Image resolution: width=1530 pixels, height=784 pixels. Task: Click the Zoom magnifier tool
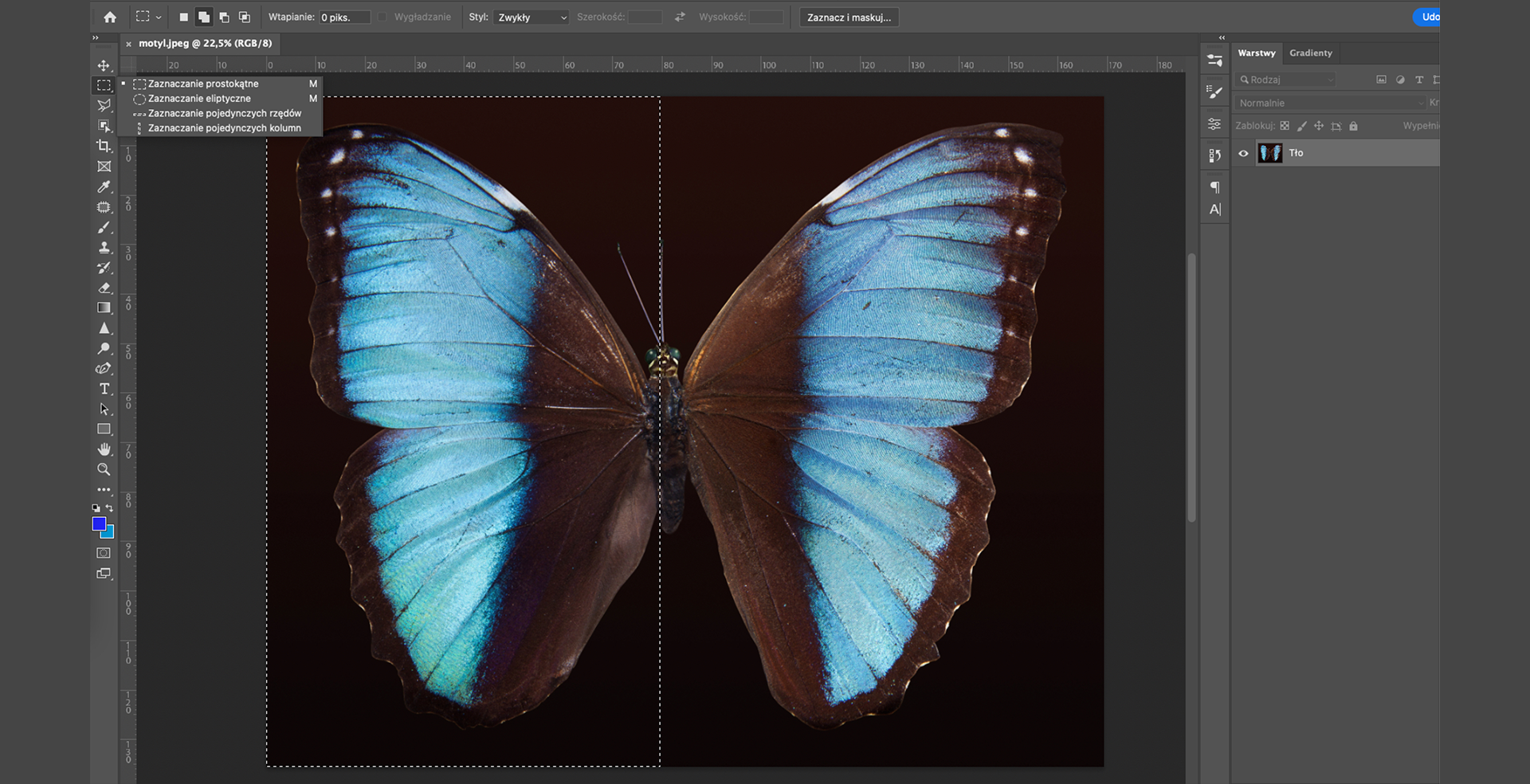pos(104,470)
